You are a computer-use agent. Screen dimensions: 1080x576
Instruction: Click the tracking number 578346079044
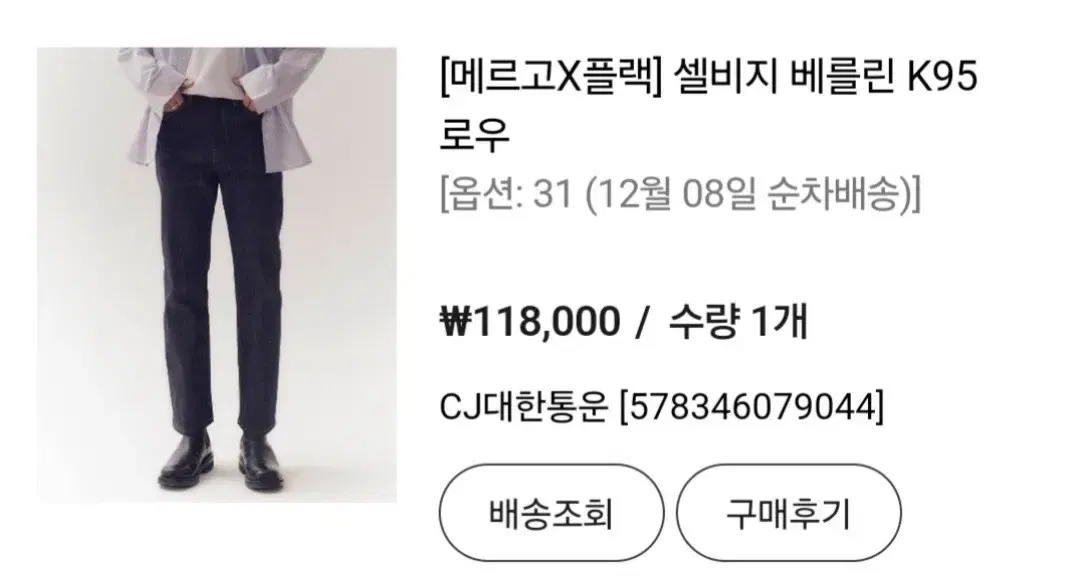(752, 406)
